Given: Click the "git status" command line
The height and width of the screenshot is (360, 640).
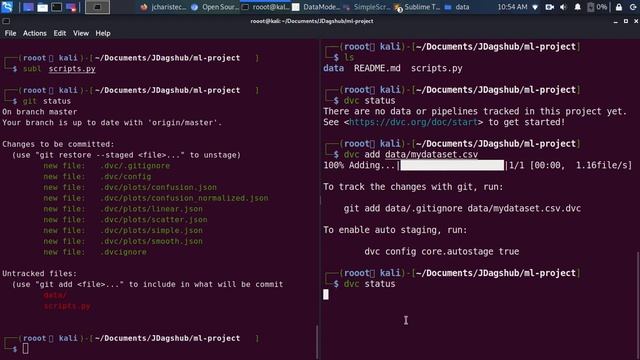Looking at the screenshot, I should pos(47,101).
